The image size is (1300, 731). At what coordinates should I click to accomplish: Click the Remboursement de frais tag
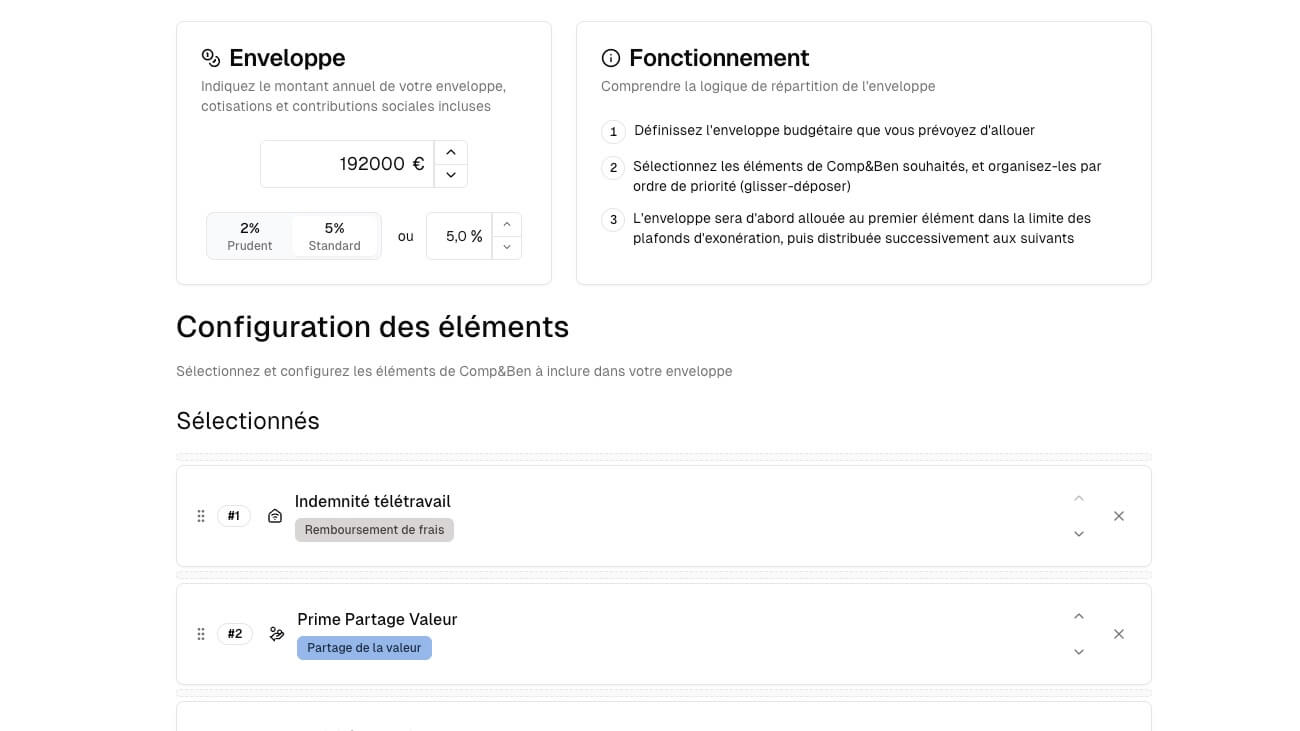click(374, 529)
